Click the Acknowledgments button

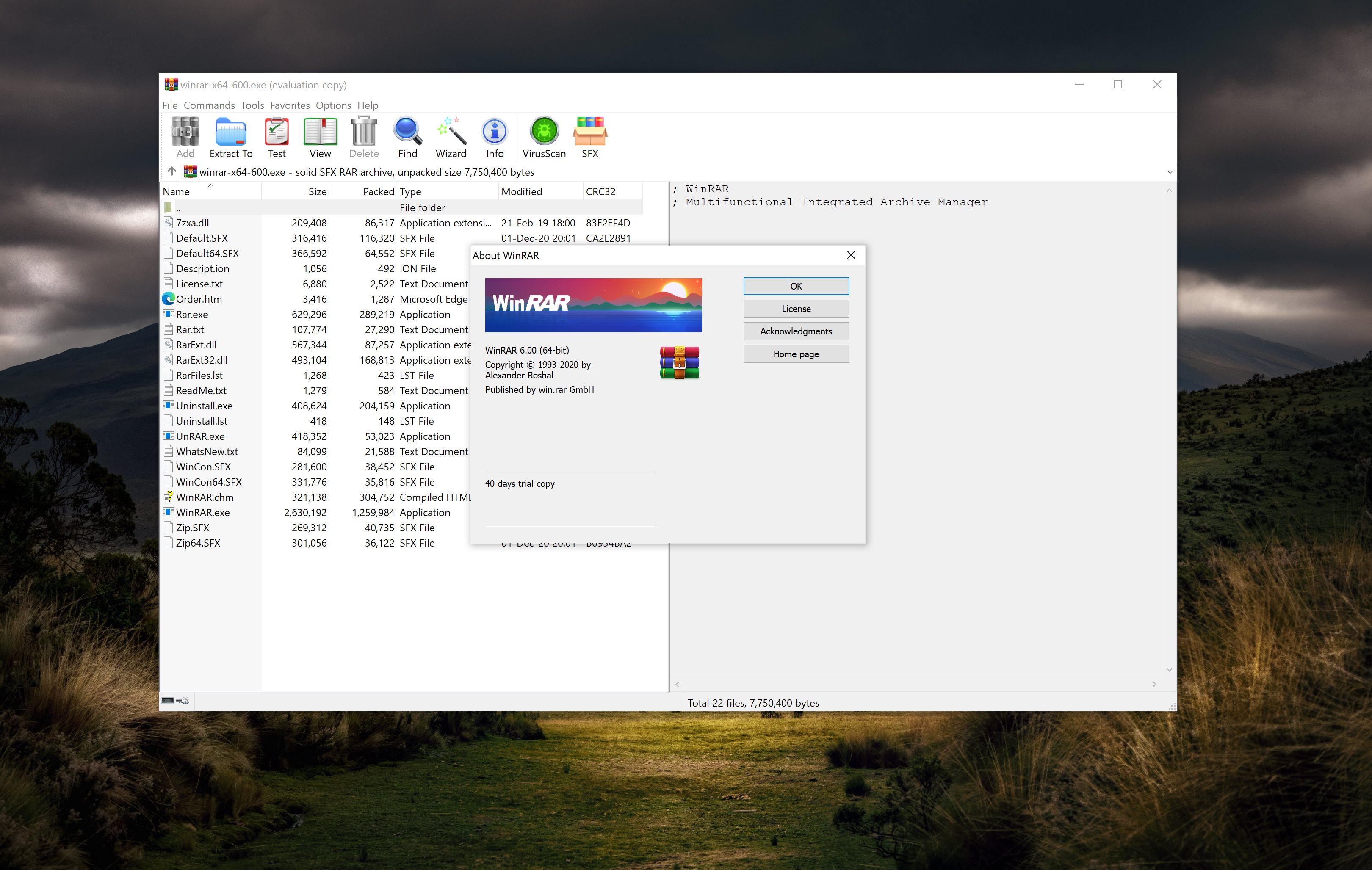pos(796,331)
